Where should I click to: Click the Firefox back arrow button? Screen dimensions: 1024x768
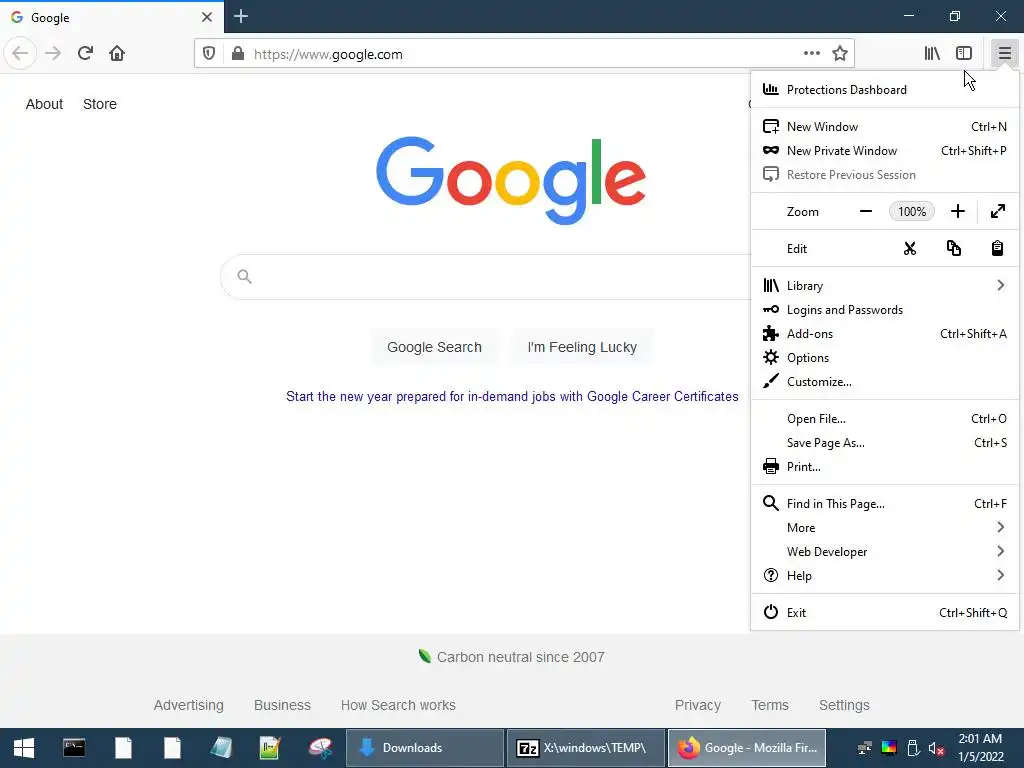[x=20, y=54]
